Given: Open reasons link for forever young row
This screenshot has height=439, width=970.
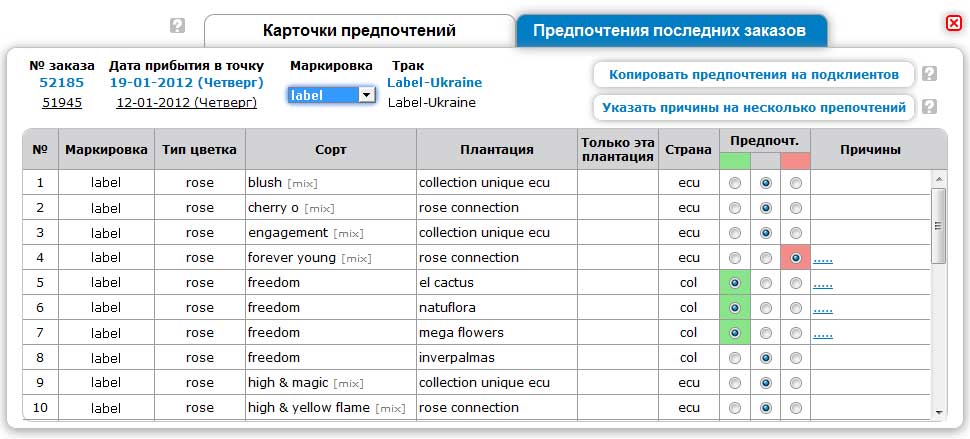Looking at the screenshot, I should coord(823,259).
